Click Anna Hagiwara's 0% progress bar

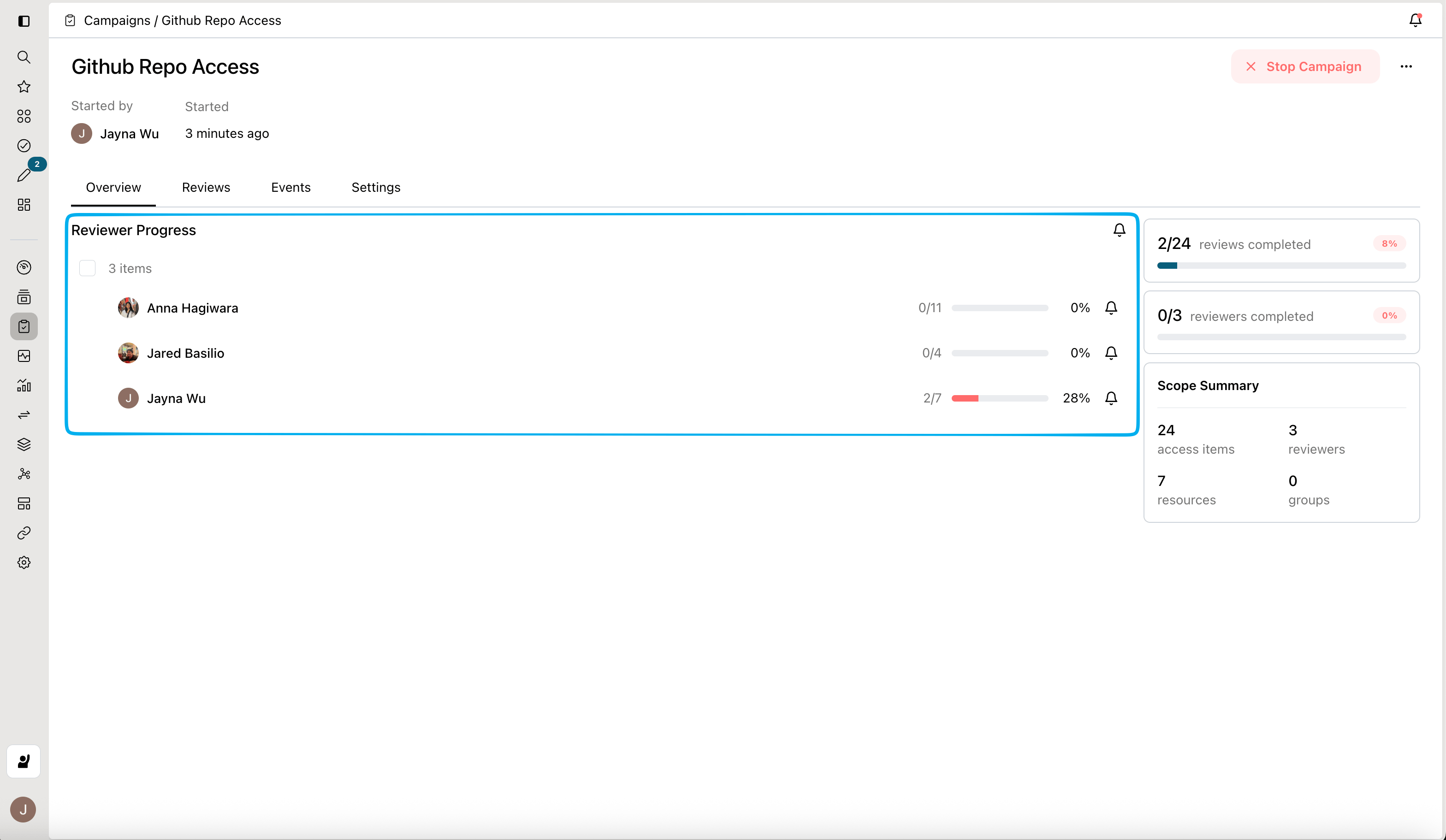pyautogui.click(x=1000, y=308)
